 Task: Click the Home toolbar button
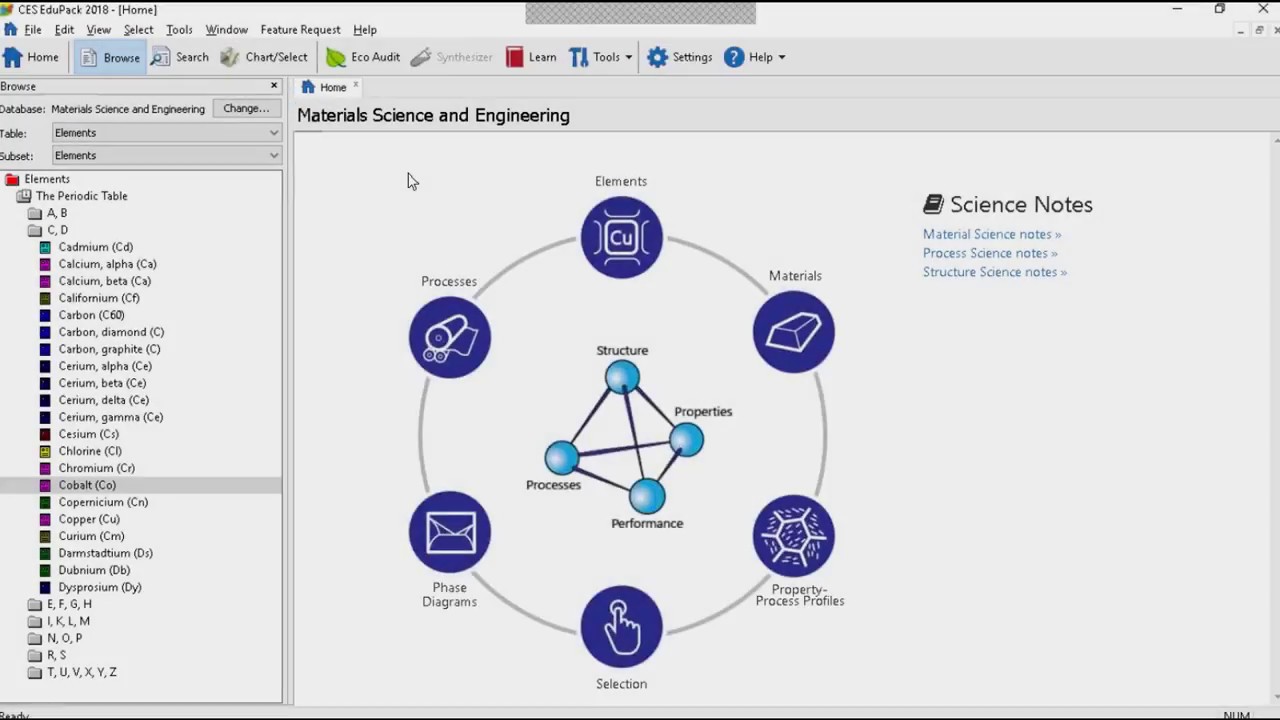click(32, 57)
